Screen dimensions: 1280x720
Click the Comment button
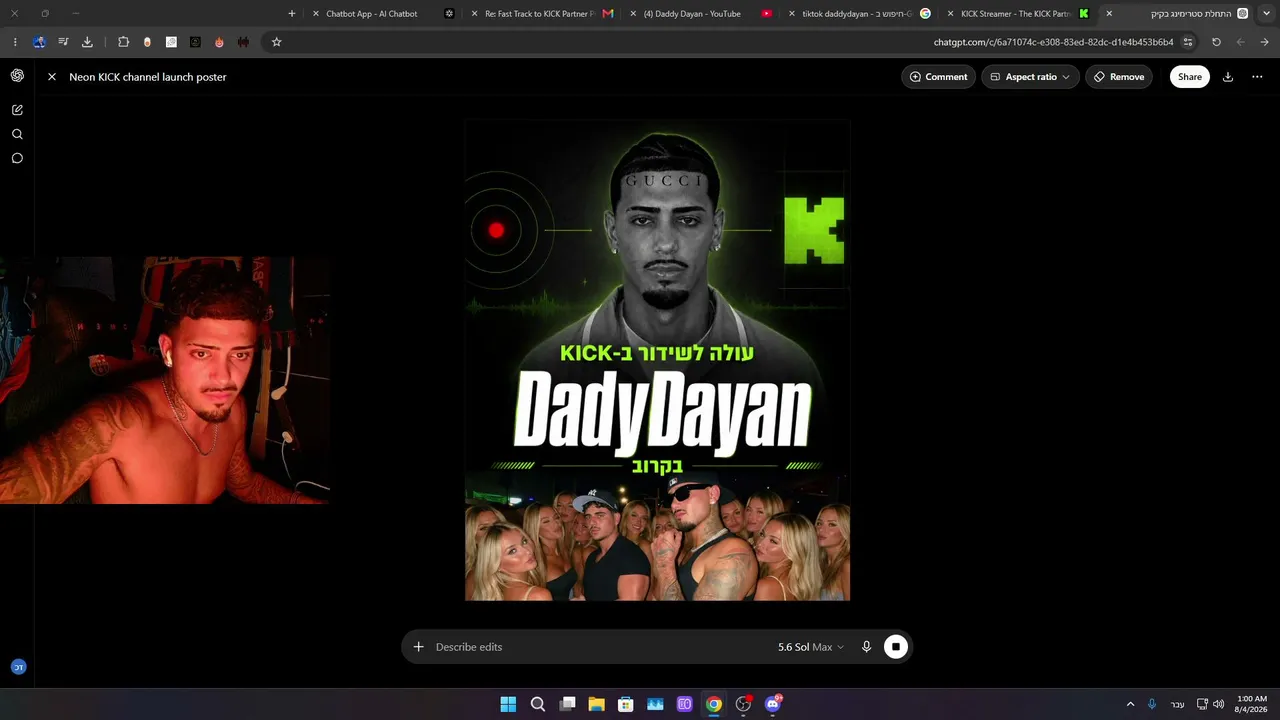click(938, 77)
